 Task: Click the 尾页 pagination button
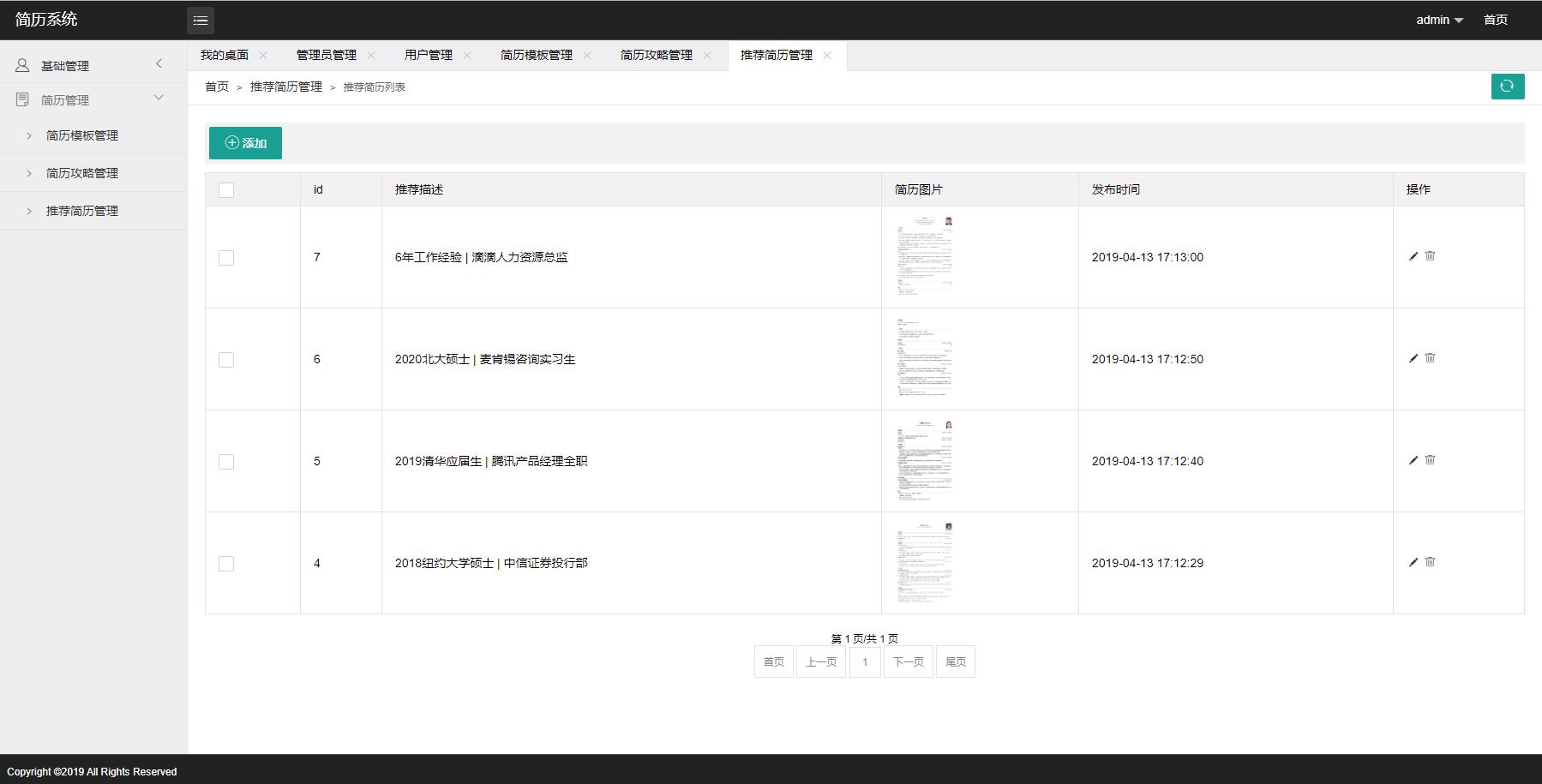(x=956, y=661)
